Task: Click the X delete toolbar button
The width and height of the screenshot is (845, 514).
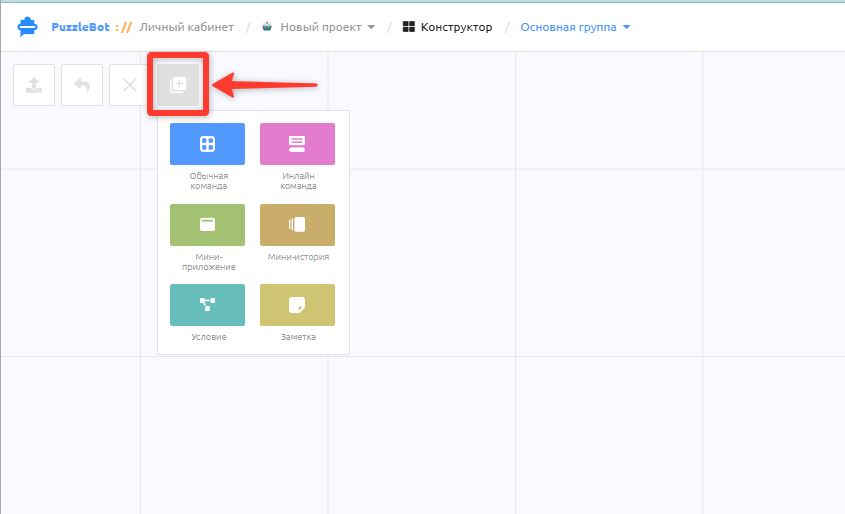Action: (129, 85)
